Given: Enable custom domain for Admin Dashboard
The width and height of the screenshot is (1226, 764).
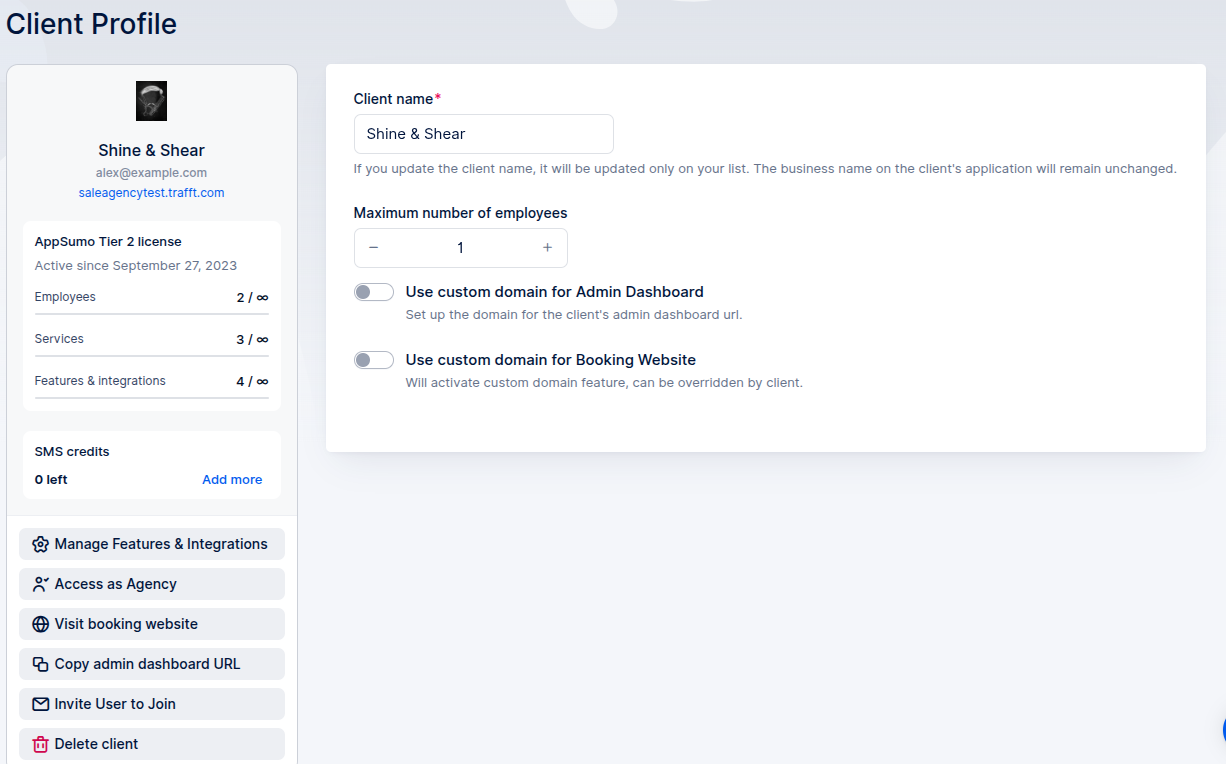Looking at the screenshot, I should [374, 292].
